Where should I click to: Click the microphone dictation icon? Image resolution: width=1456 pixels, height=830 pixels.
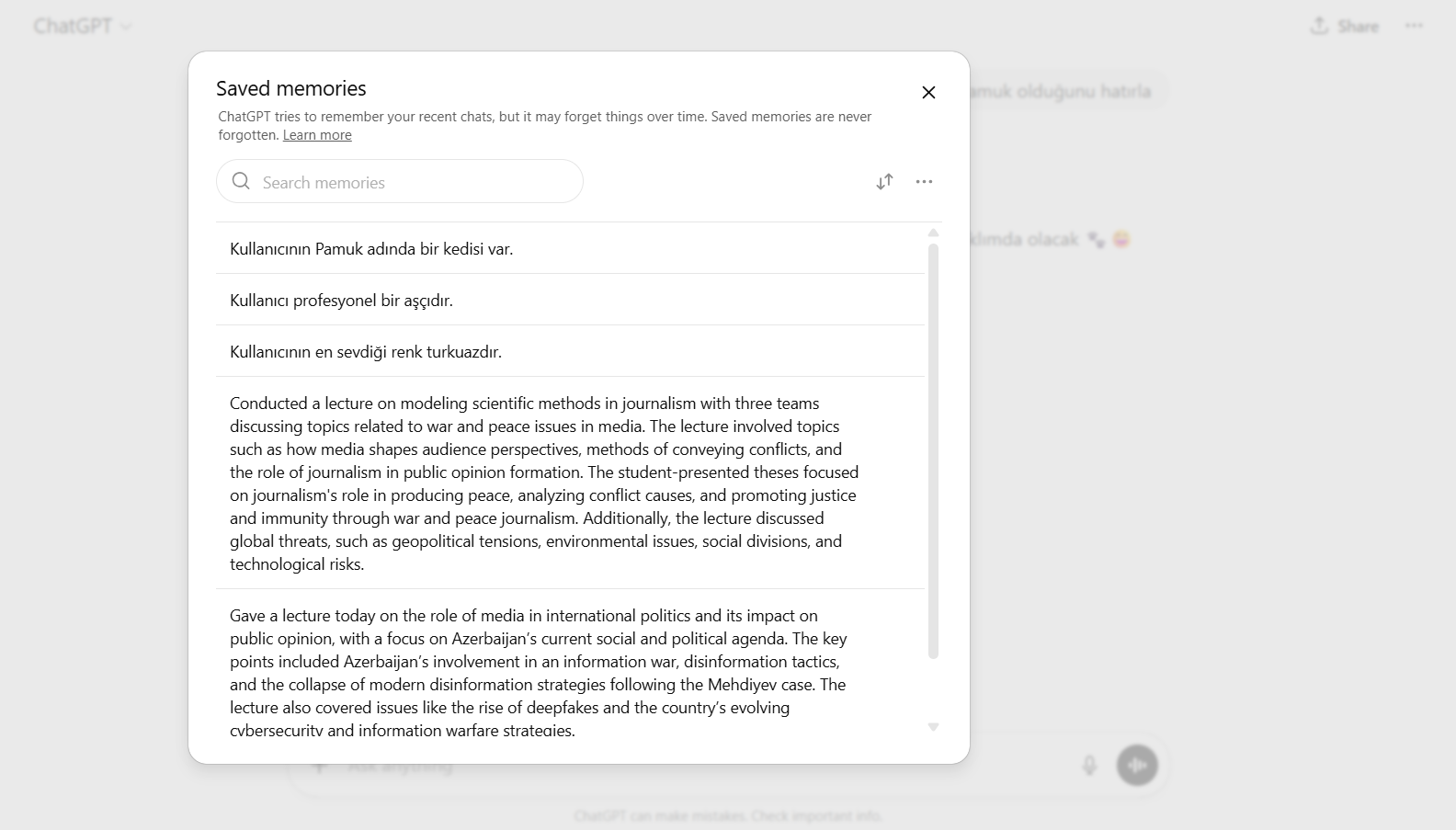point(1089,765)
